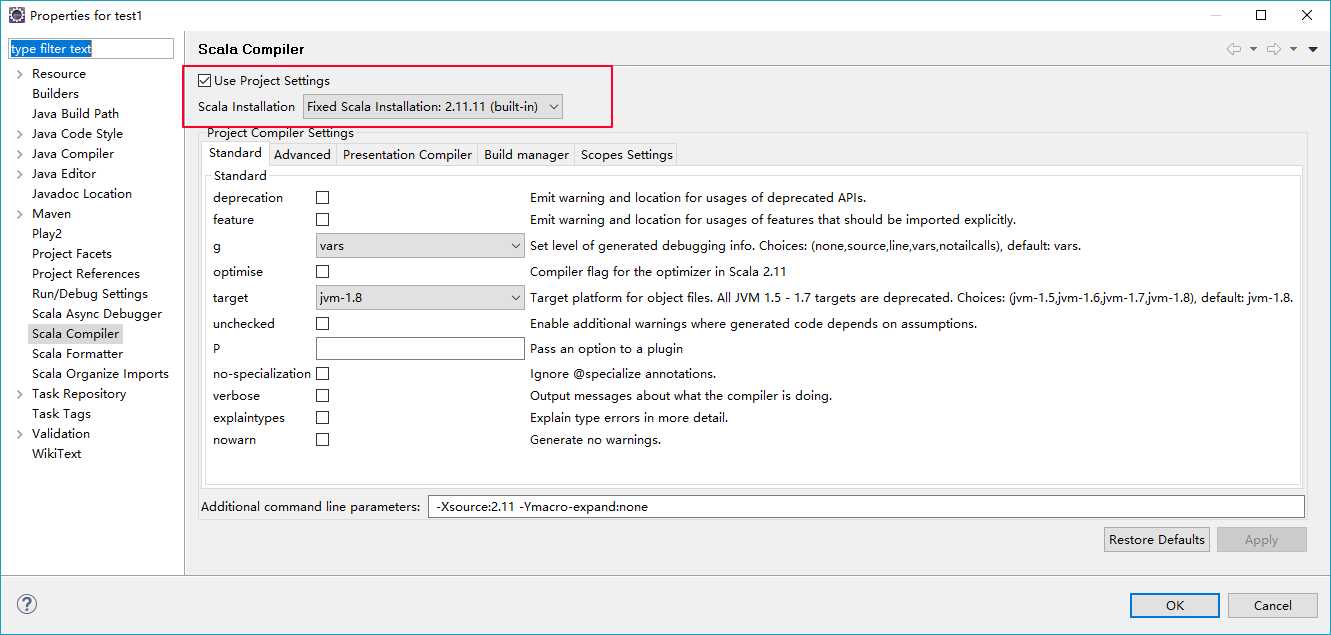Open back history dropdown arrow
Viewport: 1331px width, 635px height.
click(x=1253, y=49)
